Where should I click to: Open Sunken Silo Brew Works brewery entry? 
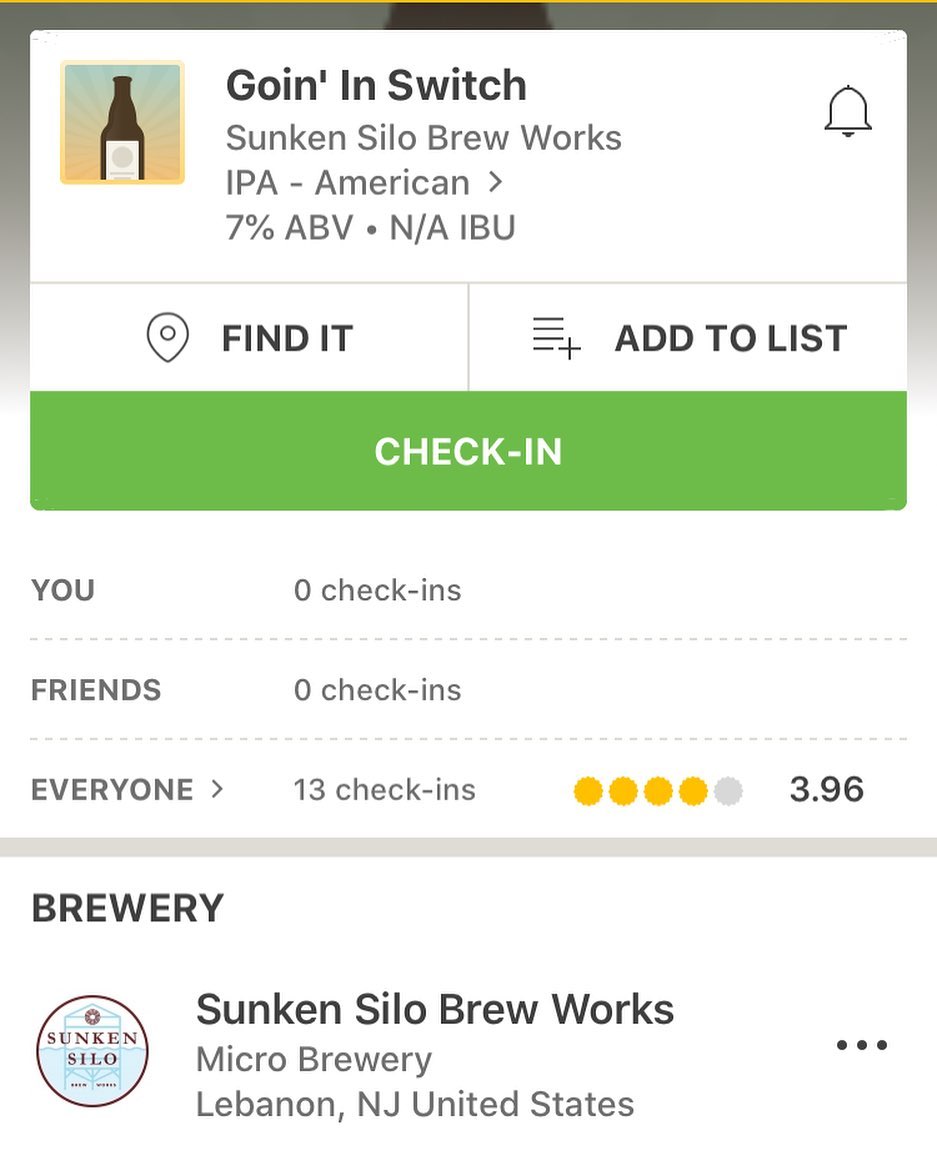coord(468,1052)
